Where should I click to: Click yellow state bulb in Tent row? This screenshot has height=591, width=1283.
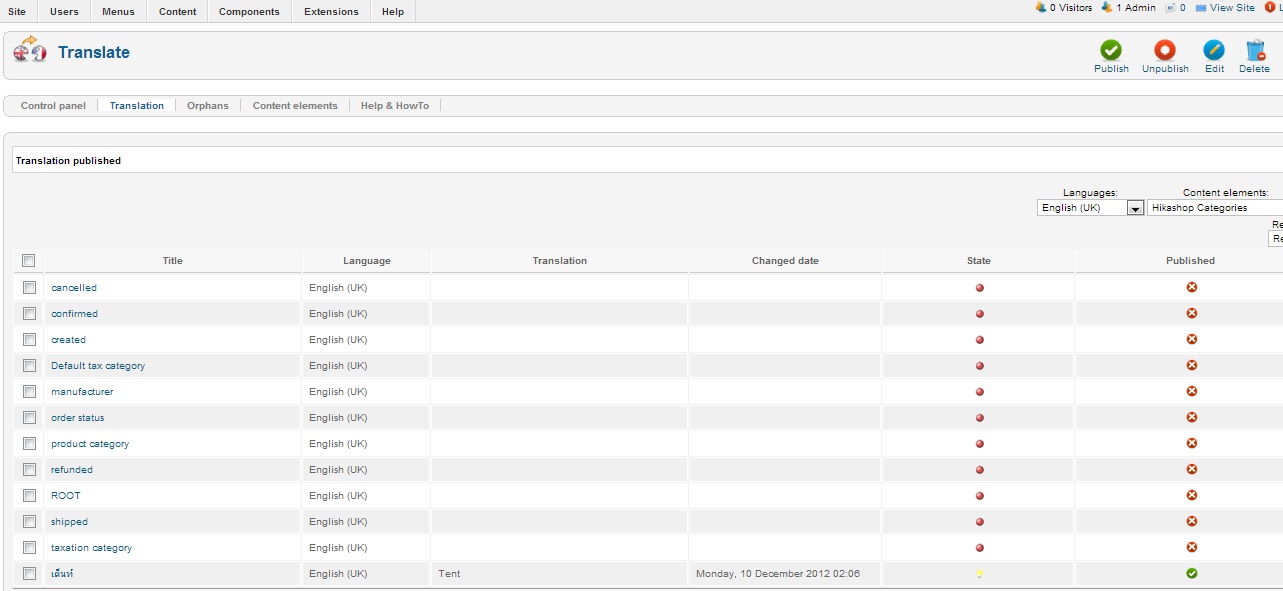(x=979, y=574)
